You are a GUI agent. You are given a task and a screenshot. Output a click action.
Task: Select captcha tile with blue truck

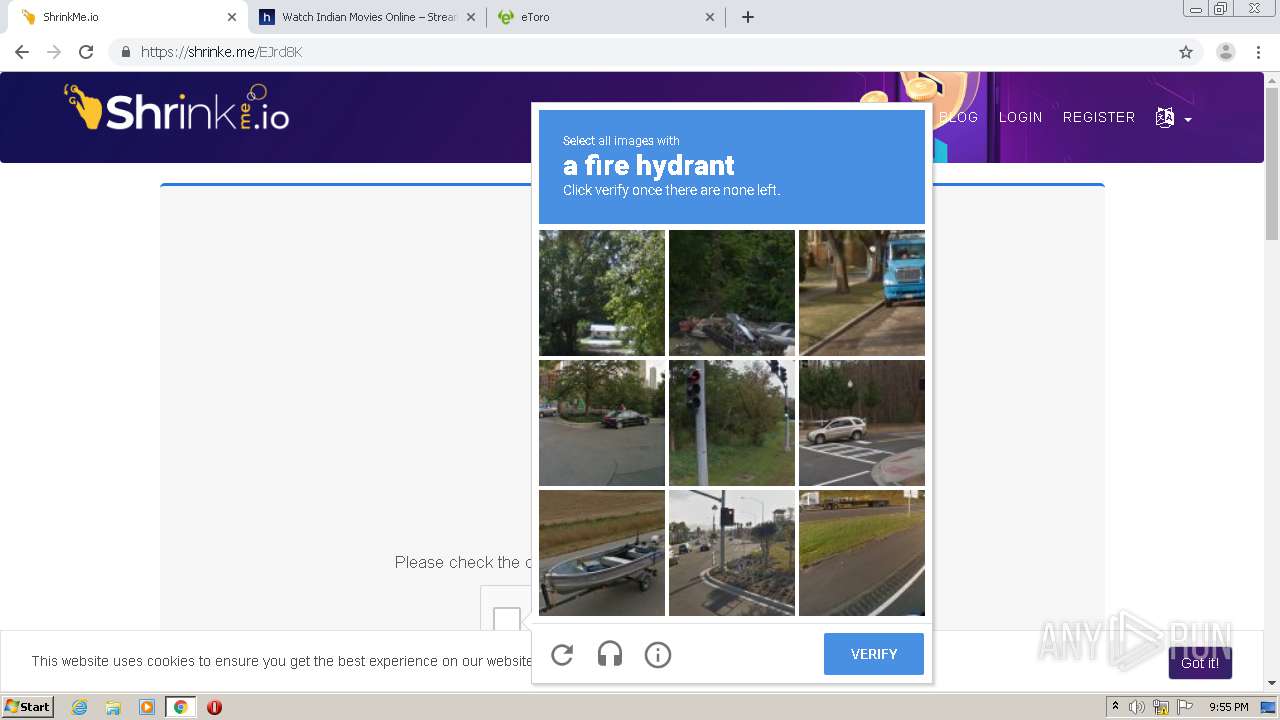pos(862,293)
